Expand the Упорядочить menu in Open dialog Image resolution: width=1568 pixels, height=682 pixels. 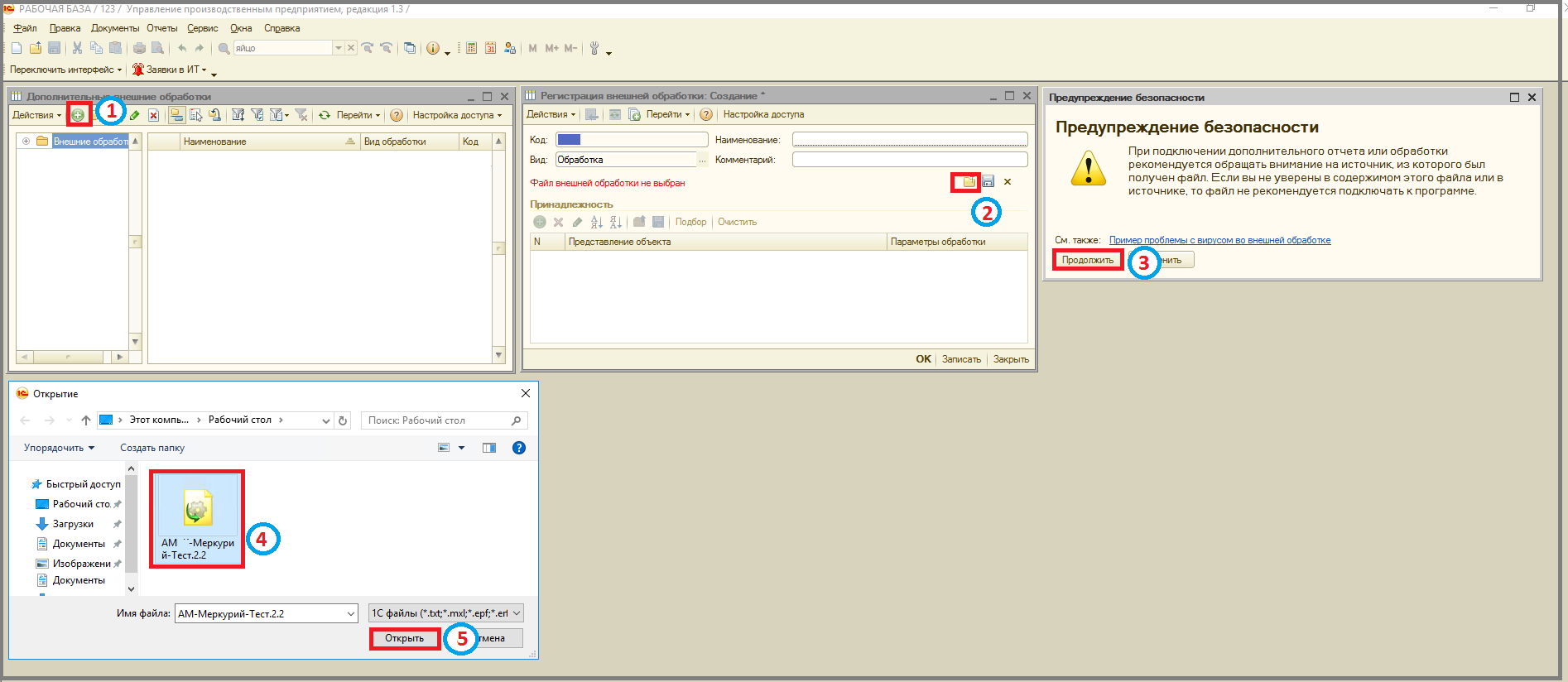click(59, 448)
